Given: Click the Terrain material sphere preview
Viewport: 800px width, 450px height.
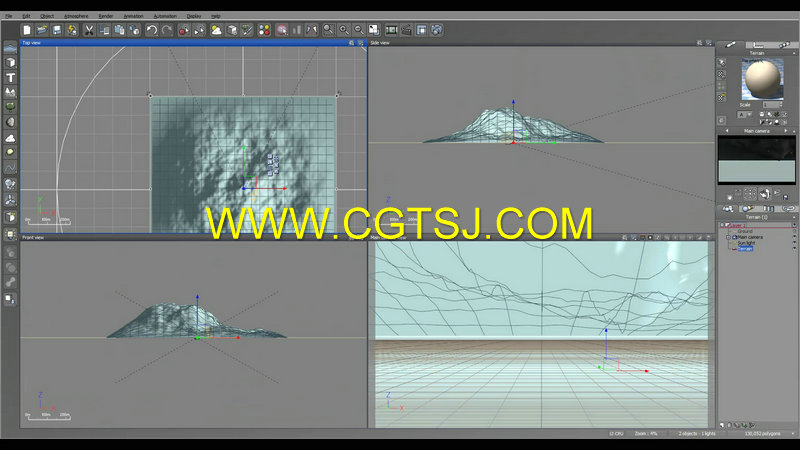Looking at the screenshot, I should pyautogui.click(x=762, y=79).
